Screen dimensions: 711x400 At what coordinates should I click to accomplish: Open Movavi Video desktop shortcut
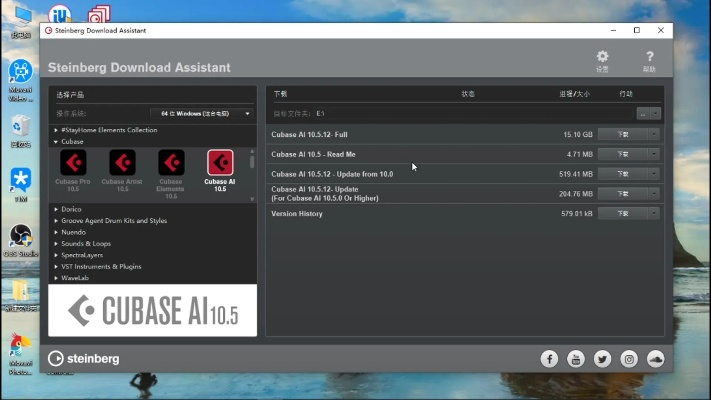(x=20, y=80)
